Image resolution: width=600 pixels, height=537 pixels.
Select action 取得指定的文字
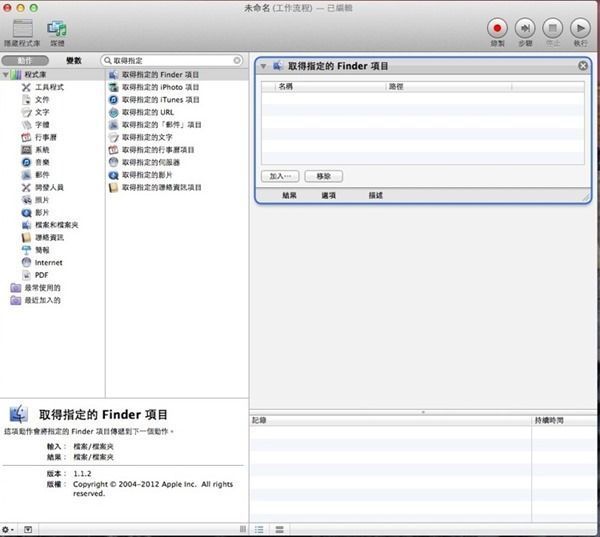(147, 137)
